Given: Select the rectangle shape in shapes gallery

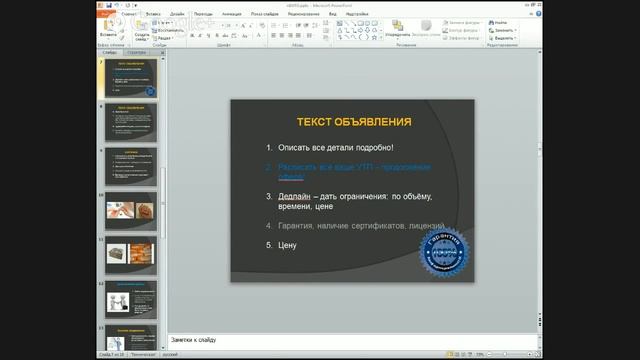Looking at the screenshot, I should point(360,24).
